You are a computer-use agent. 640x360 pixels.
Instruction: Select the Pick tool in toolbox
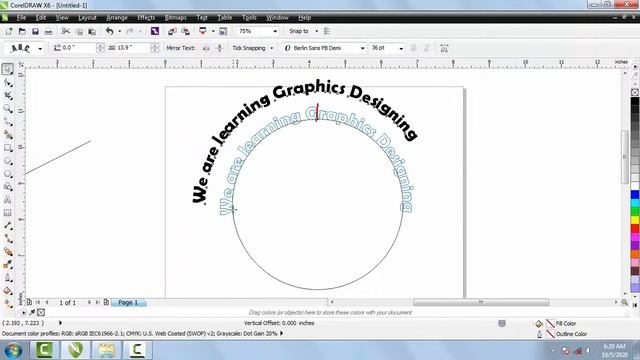[x=8, y=69]
